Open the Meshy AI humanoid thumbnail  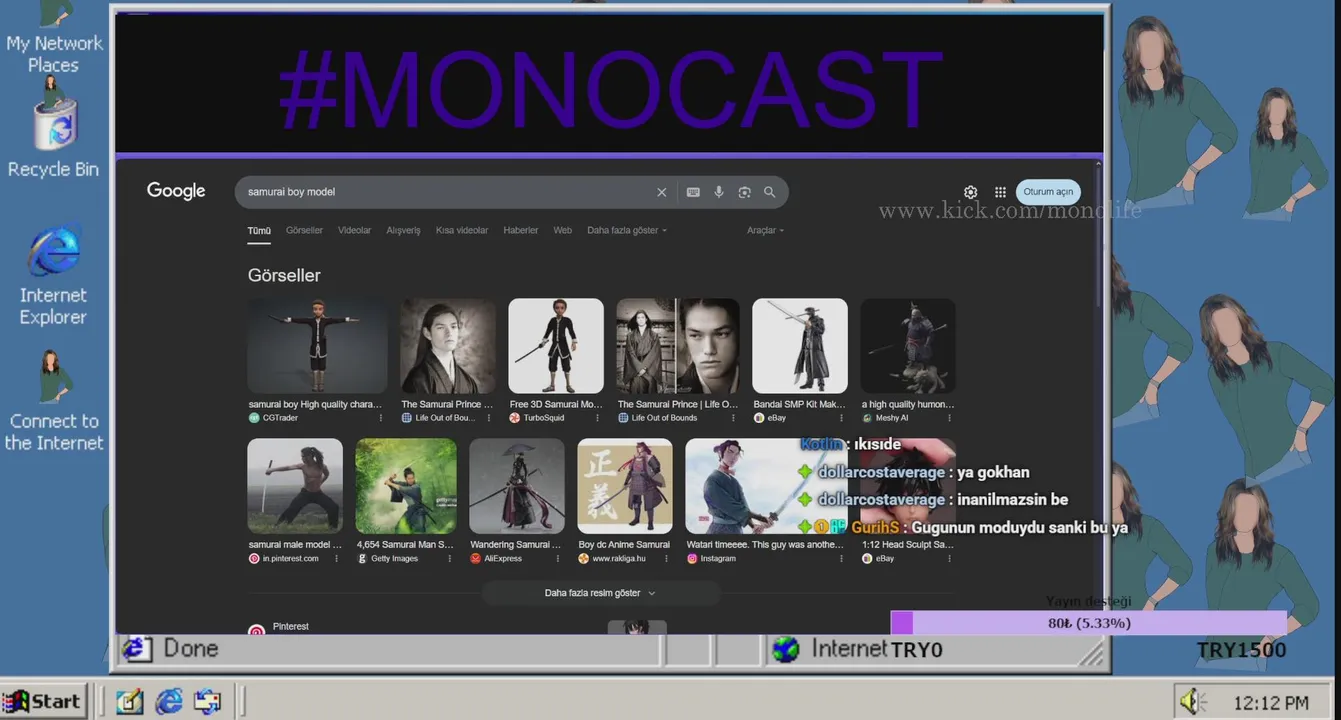(x=908, y=346)
